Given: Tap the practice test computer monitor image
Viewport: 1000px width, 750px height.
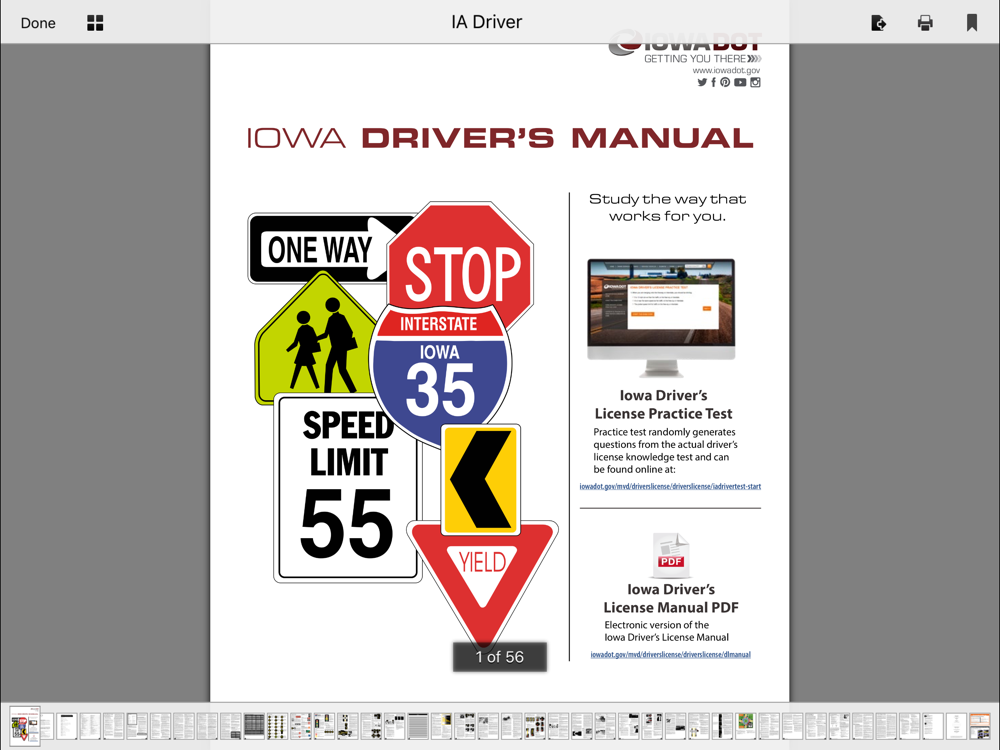Looking at the screenshot, I should [x=661, y=317].
